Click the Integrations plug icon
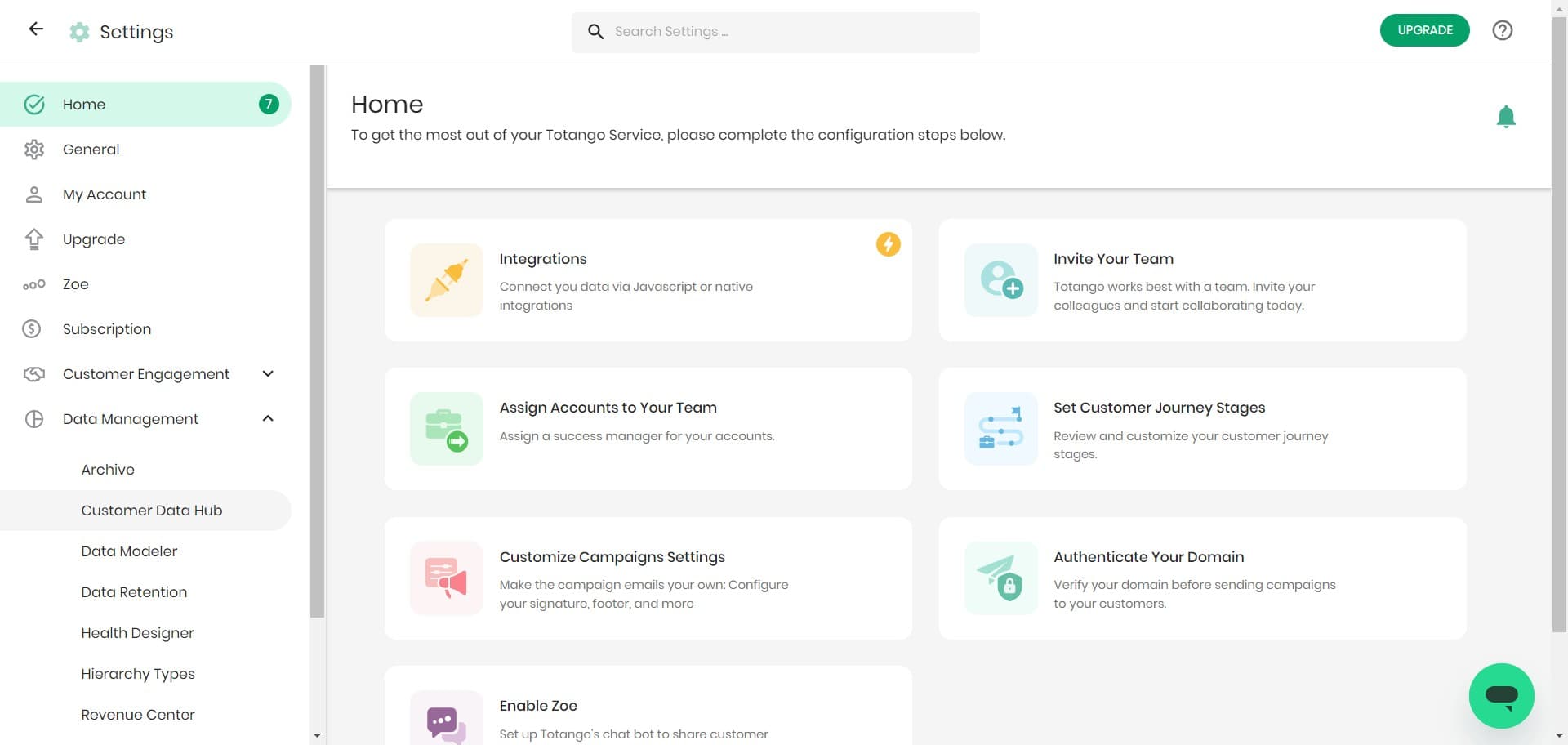The image size is (1568, 745). tap(446, 279)
